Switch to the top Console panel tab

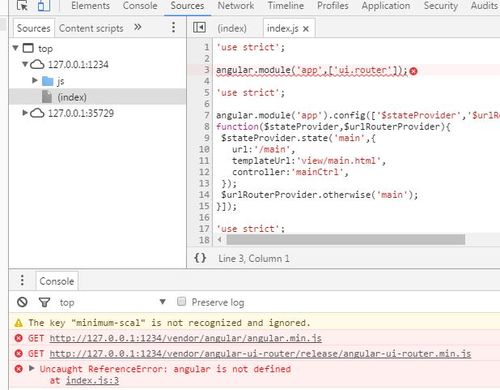point(140,6)
